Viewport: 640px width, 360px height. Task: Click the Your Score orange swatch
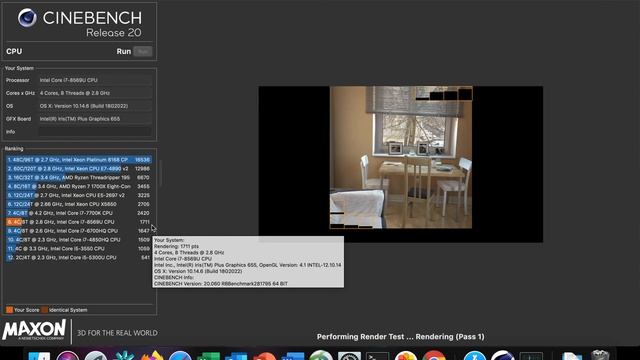pyautogui.click(x=9, y=310)
